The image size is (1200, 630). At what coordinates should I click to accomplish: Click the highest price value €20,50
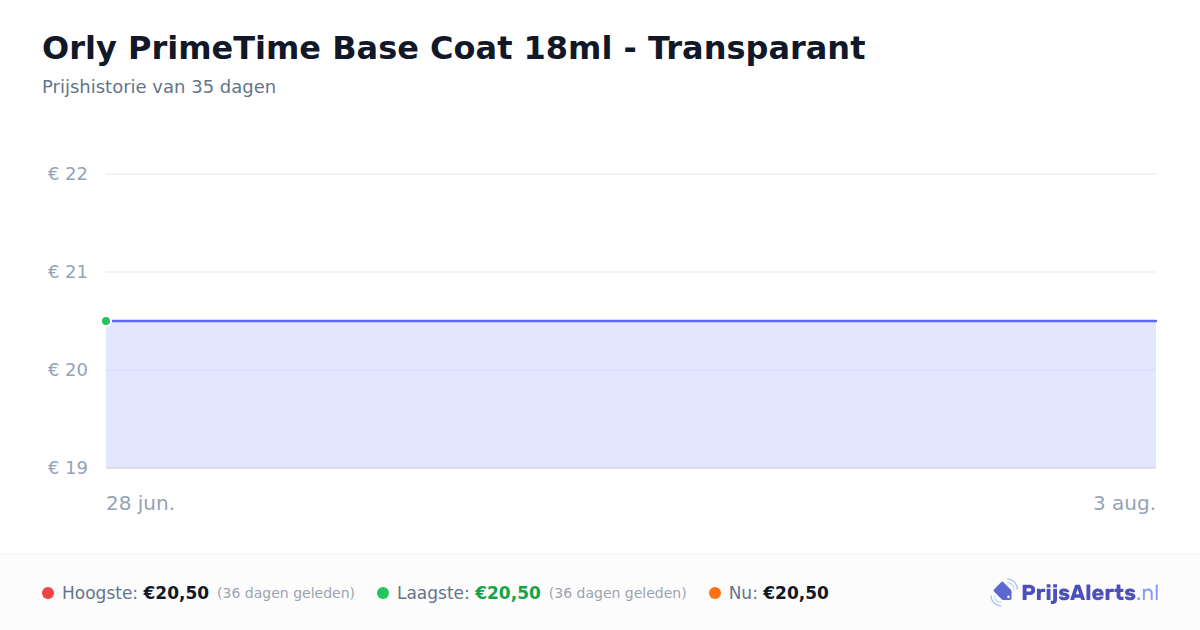pyautogui.click(x=176, y=593)
